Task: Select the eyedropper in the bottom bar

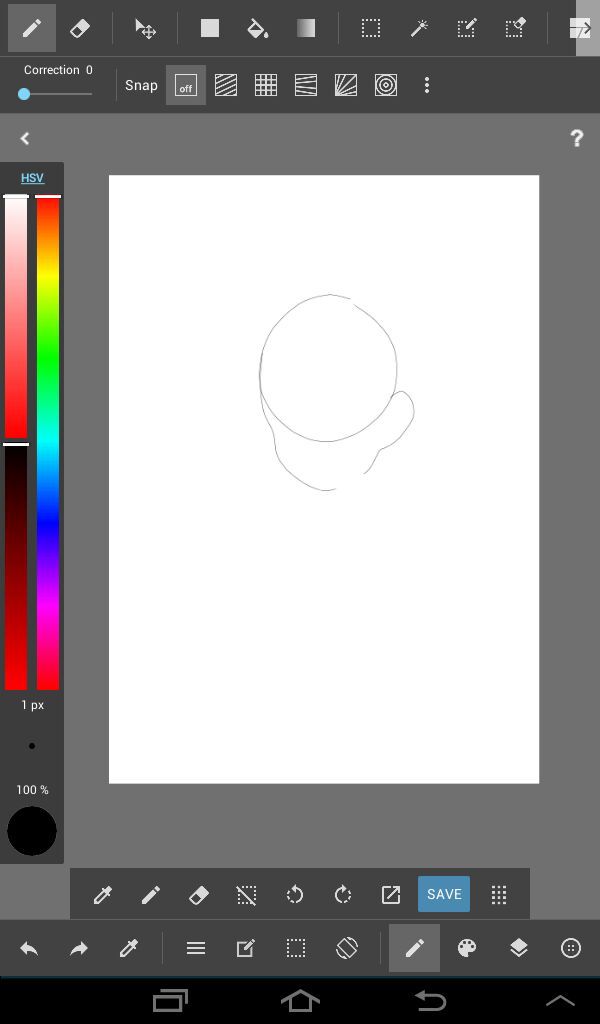Action: click(x=129, y=948)
